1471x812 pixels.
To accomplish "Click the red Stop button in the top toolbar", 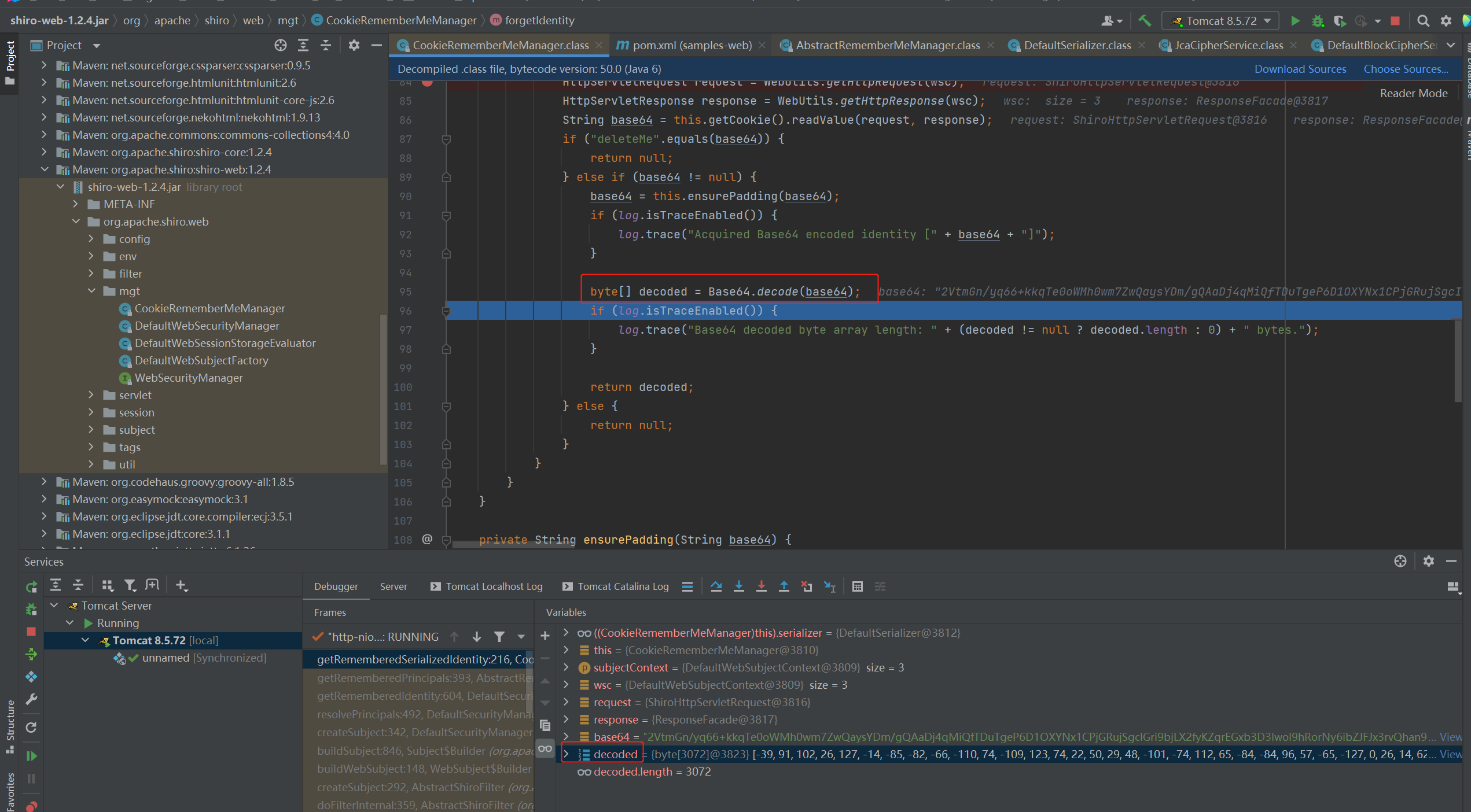I will click(1395, 21).
